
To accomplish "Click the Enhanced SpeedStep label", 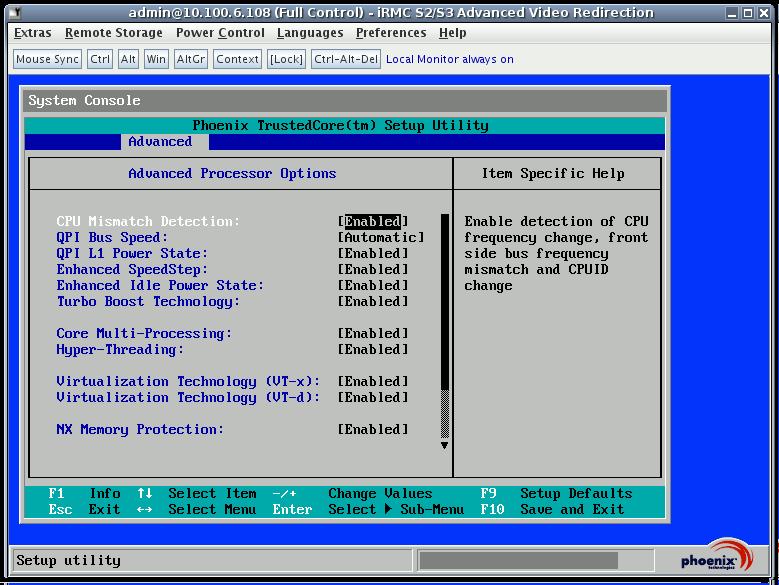I will (132, 269).
